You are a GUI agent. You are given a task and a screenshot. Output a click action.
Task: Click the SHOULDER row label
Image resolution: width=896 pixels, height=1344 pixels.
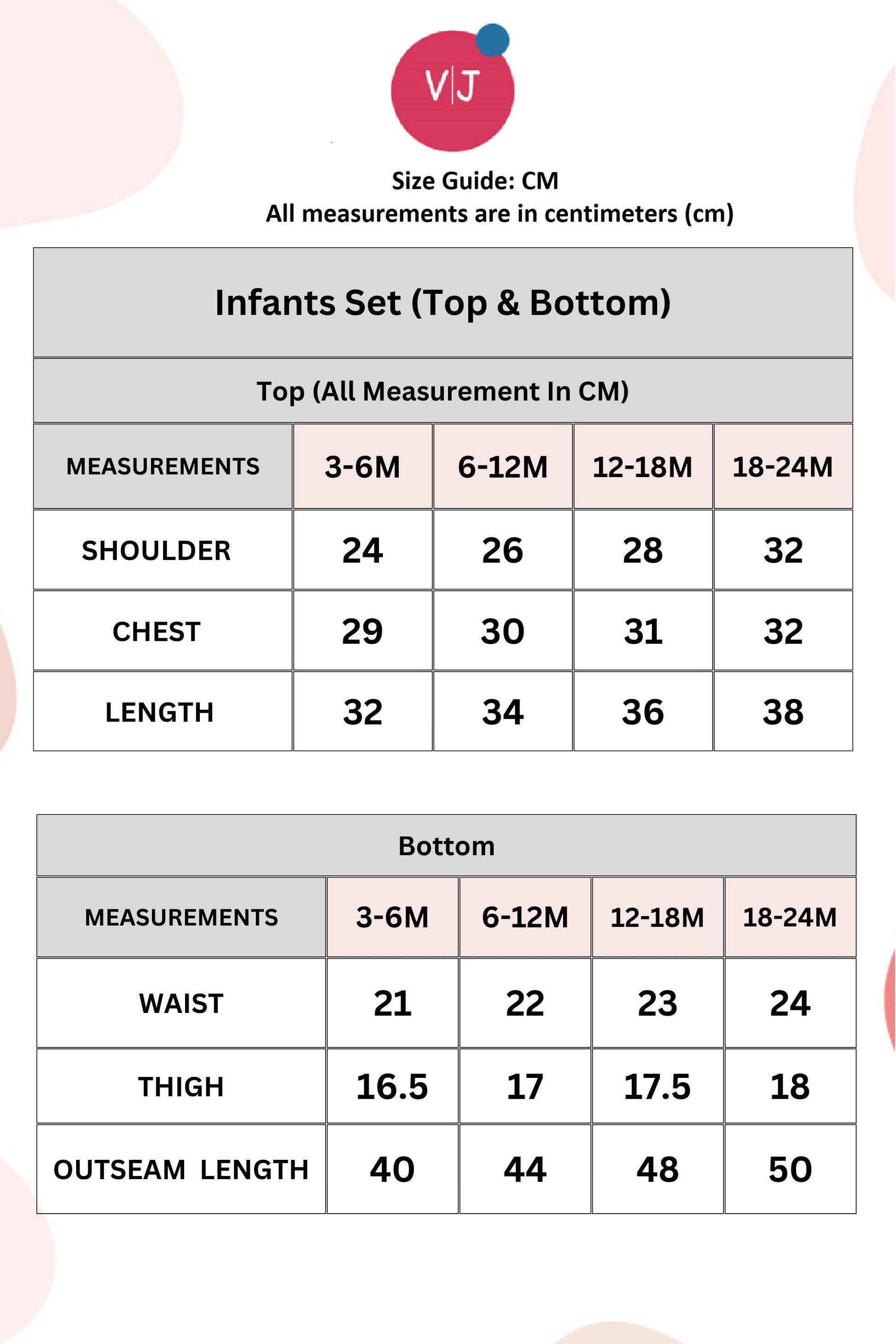(x=157, y=550)
